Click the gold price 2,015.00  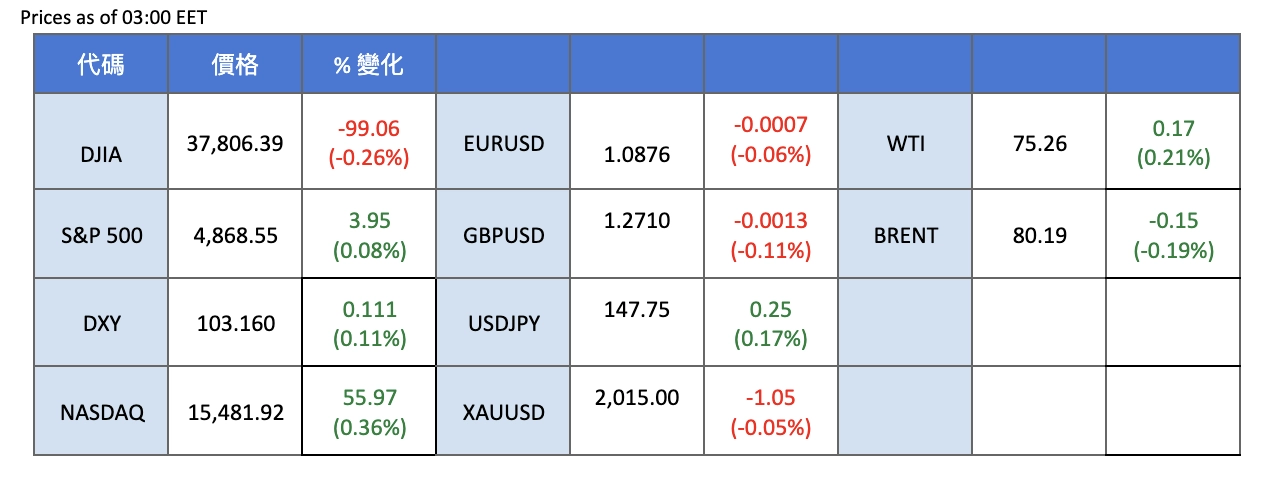[x=636, y=398]
